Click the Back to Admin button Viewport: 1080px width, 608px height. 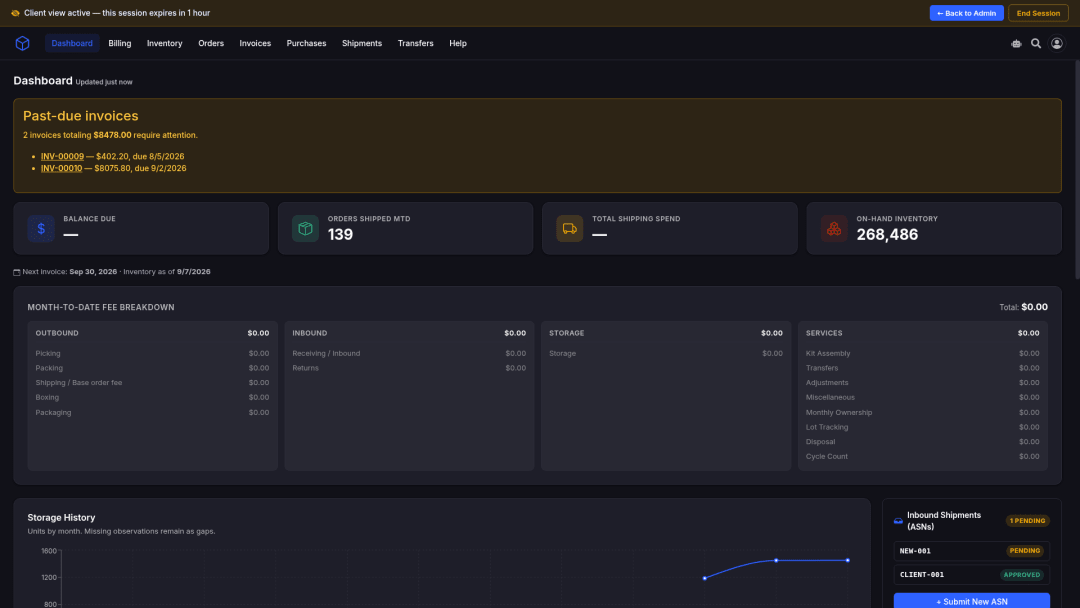tap(966, 13)
